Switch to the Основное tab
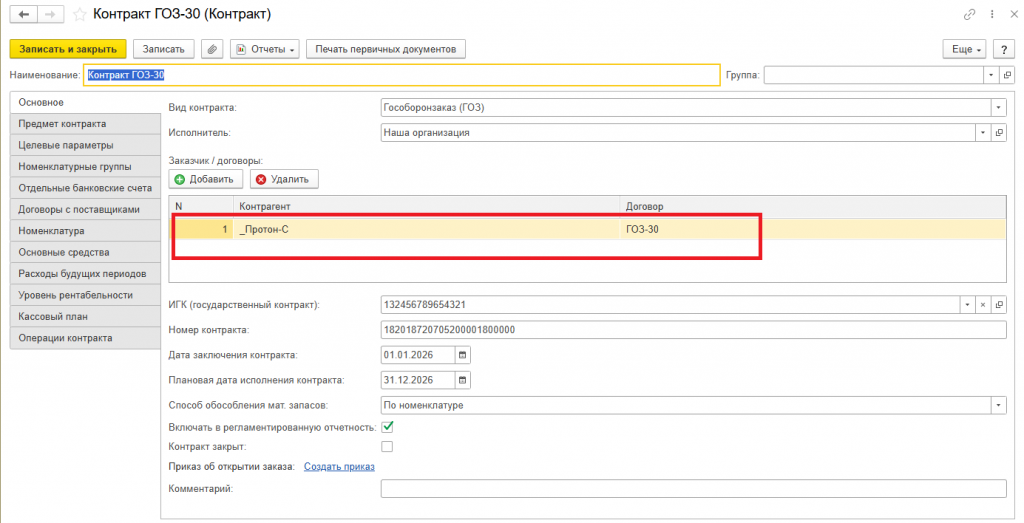The height and width of the screenshot is (523, 1024). [x=85, y=103]
